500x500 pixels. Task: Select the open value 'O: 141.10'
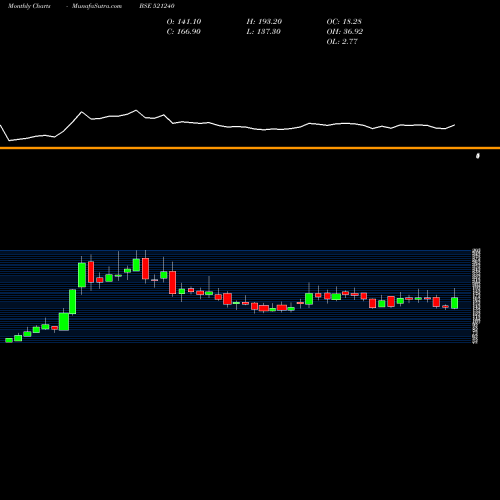click(x=184, y=22)
